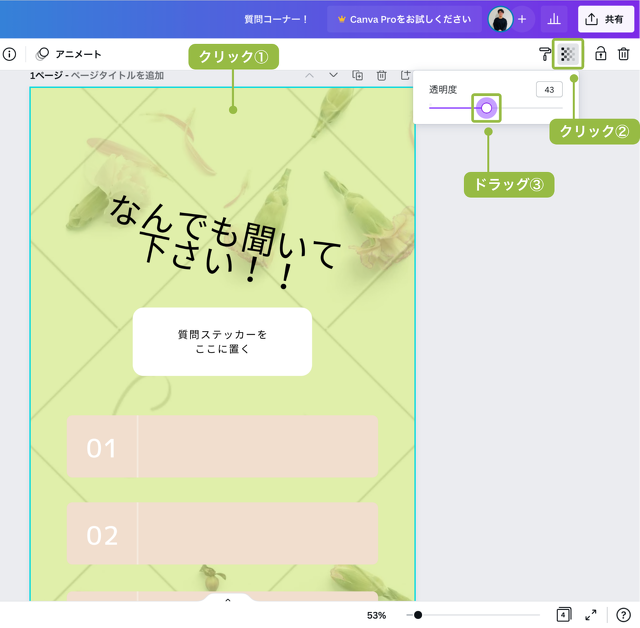This screenshot has width=640, height=628.
Task: Move page up with the up chevron
Action: [x=309, y=75]
